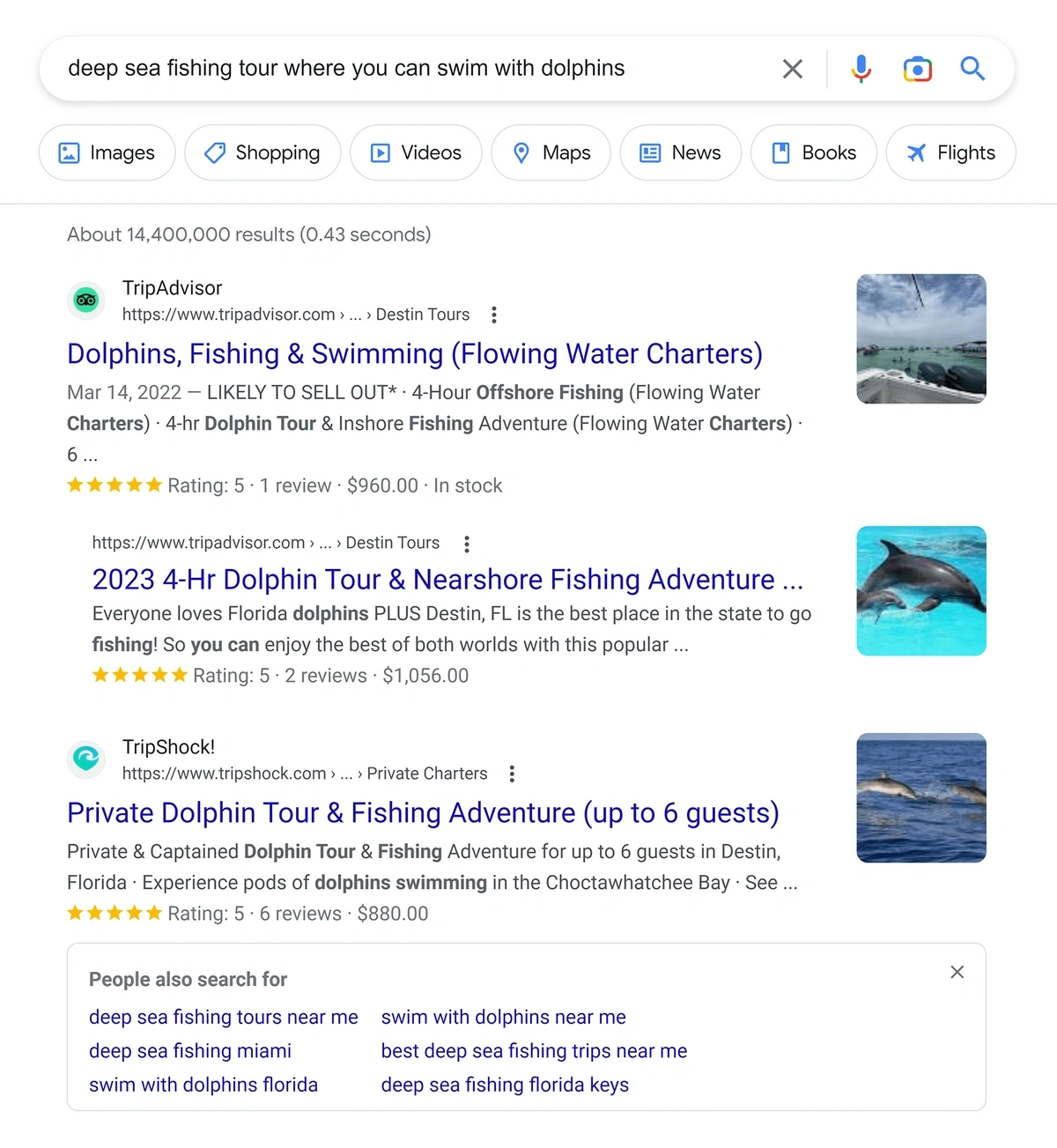Open the Maps tab

click(551, 152)
